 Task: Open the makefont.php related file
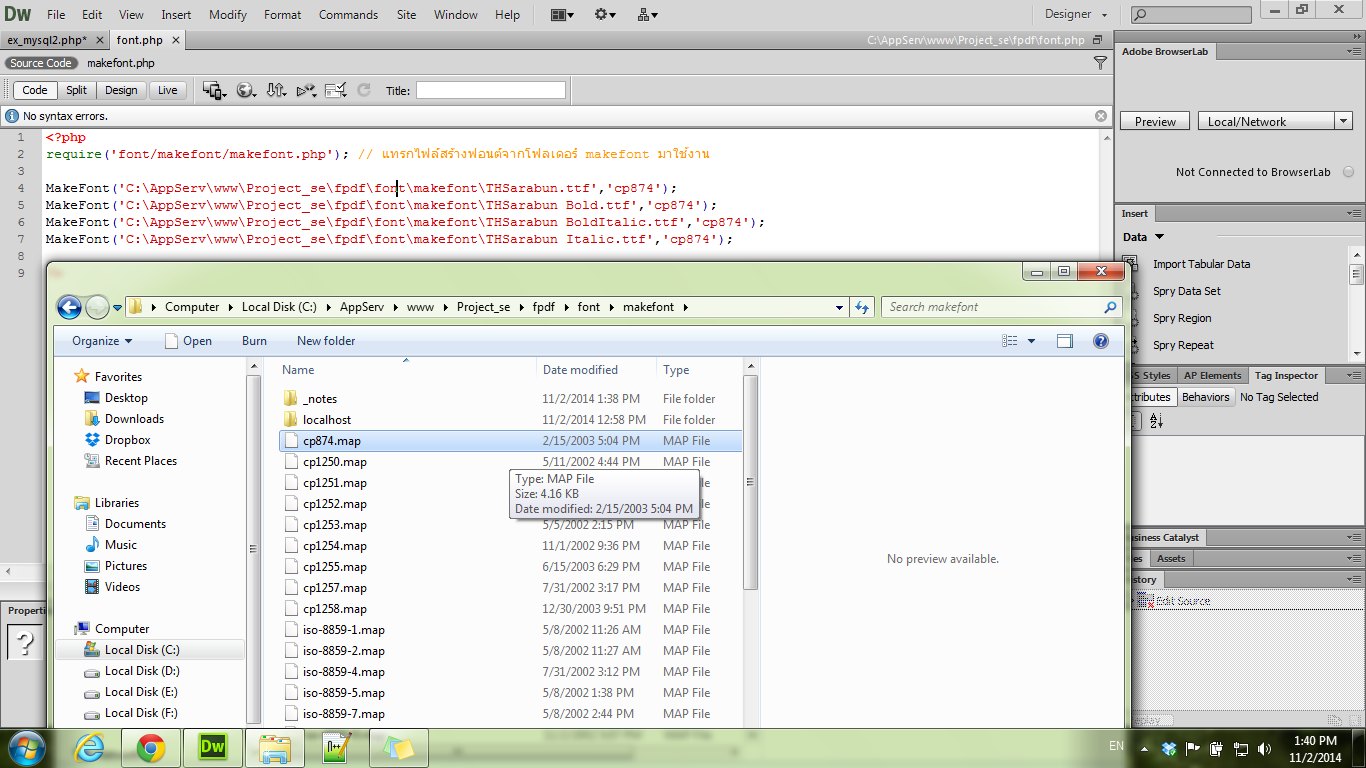click(x=121, y=63)
